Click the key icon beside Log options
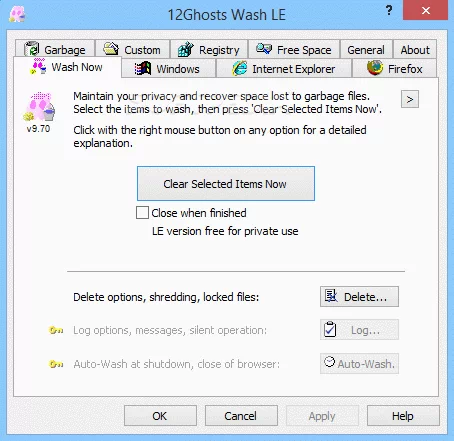454x441 pixels. click(x=56, y=330)
